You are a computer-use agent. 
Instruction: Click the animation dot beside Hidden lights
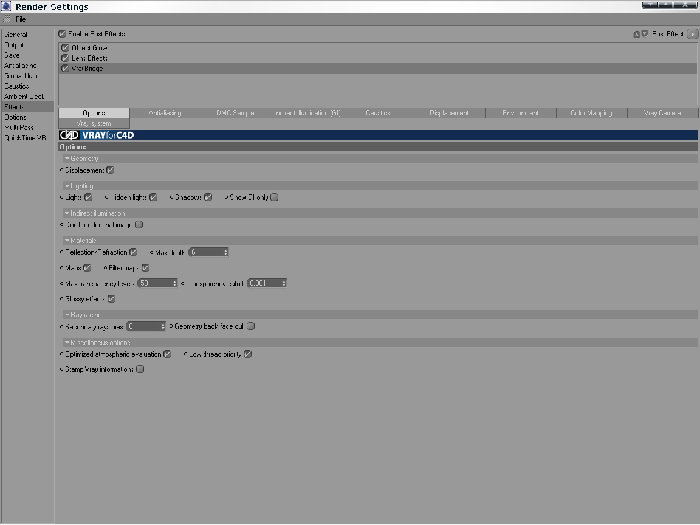click(106, 197)
